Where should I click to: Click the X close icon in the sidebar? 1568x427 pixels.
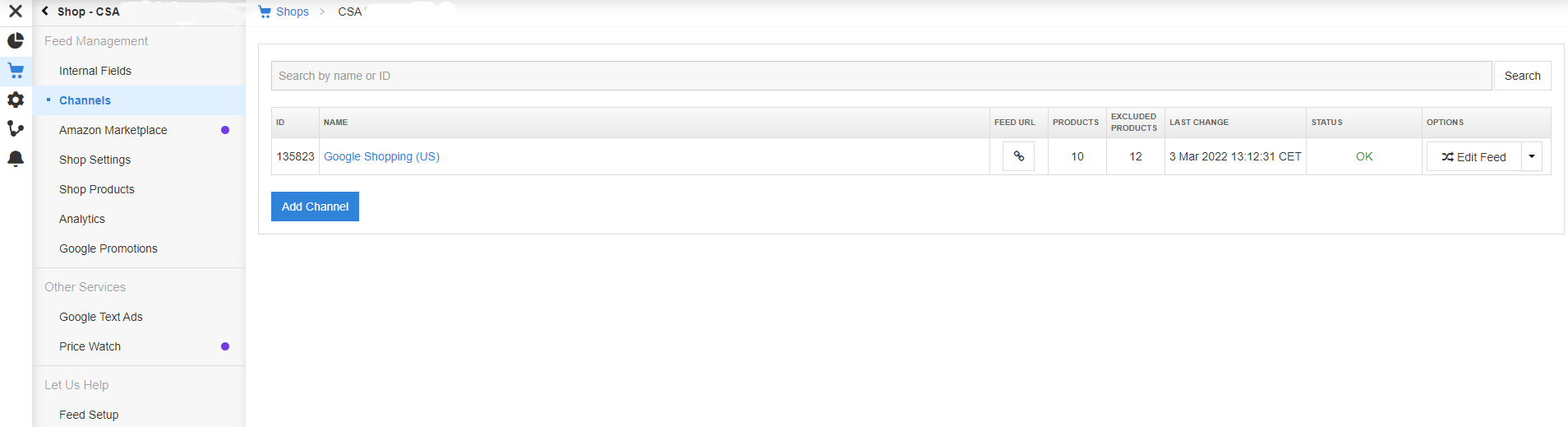click(x=16, y=12)
